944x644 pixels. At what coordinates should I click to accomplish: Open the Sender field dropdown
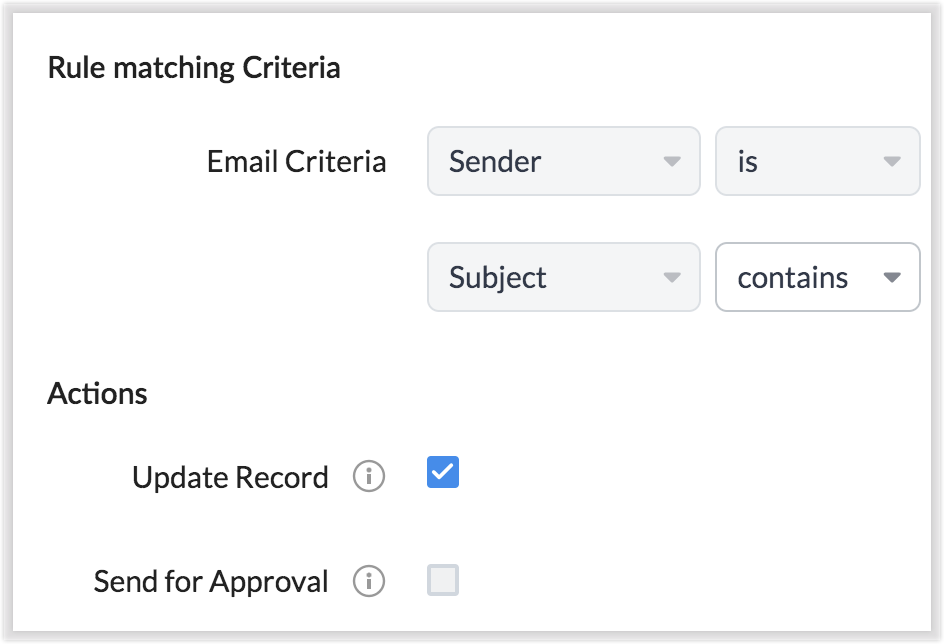[563, 161]
